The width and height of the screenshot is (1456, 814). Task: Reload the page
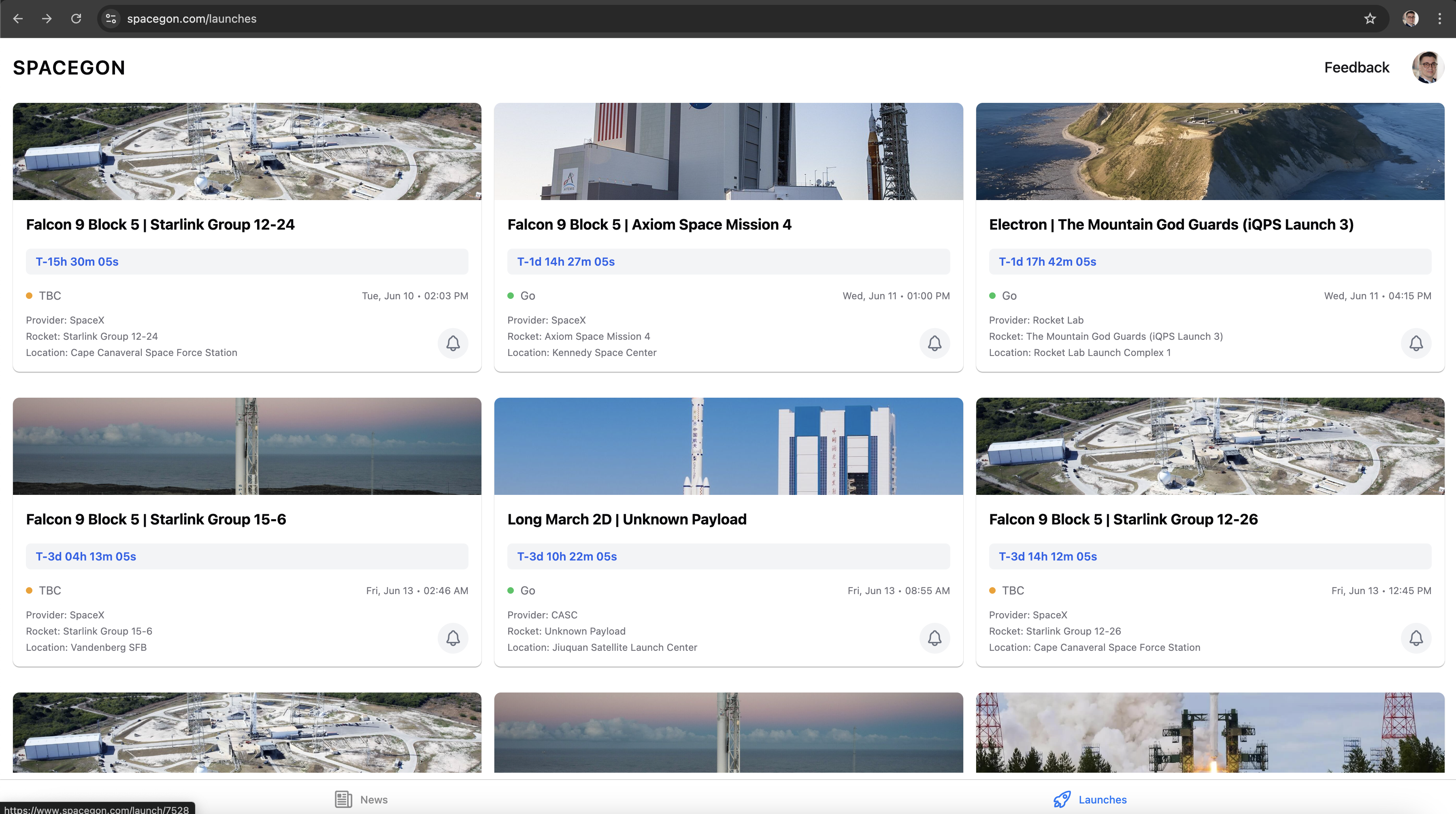point(76,19)
